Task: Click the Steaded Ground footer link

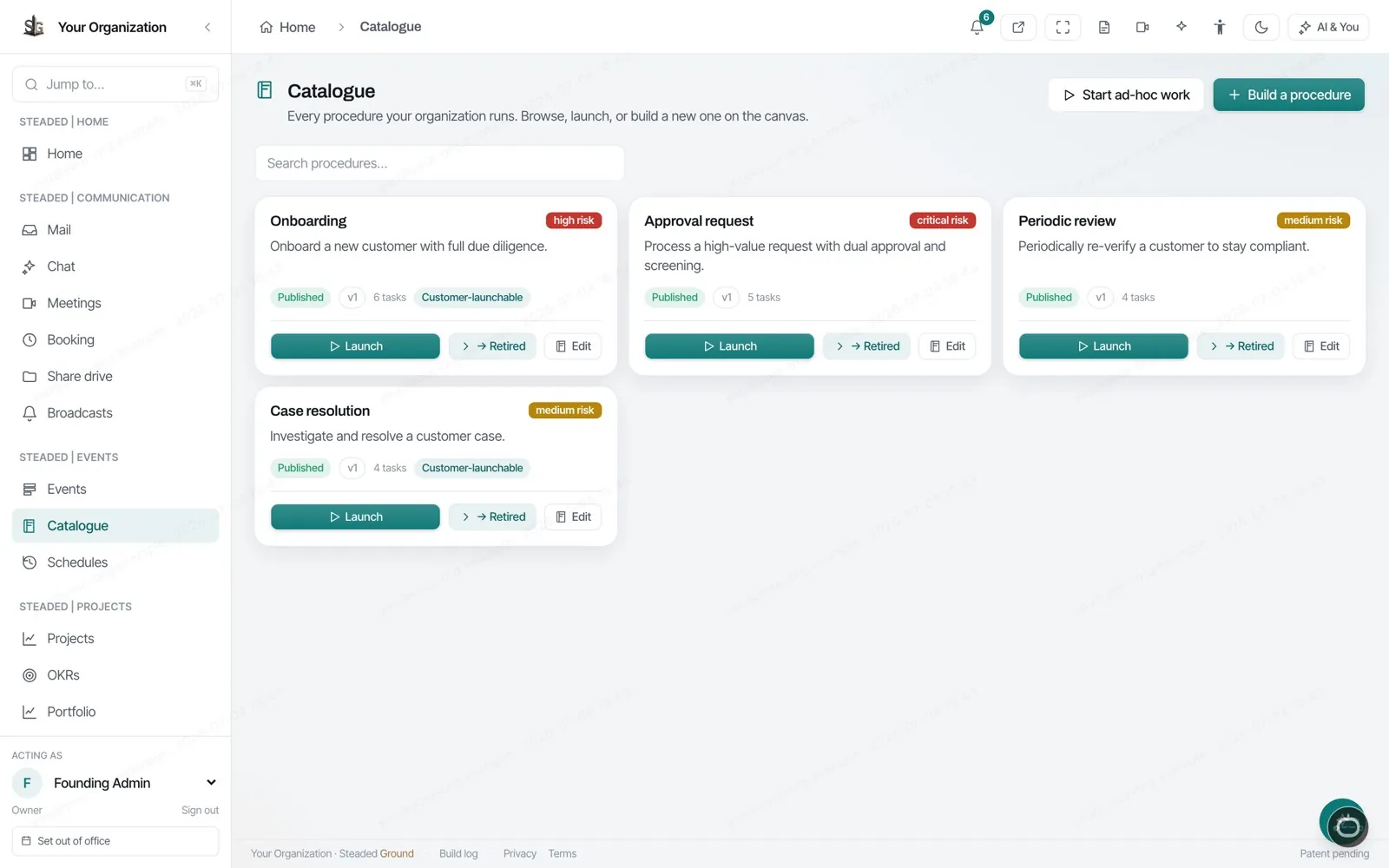Action: (377, 854)
